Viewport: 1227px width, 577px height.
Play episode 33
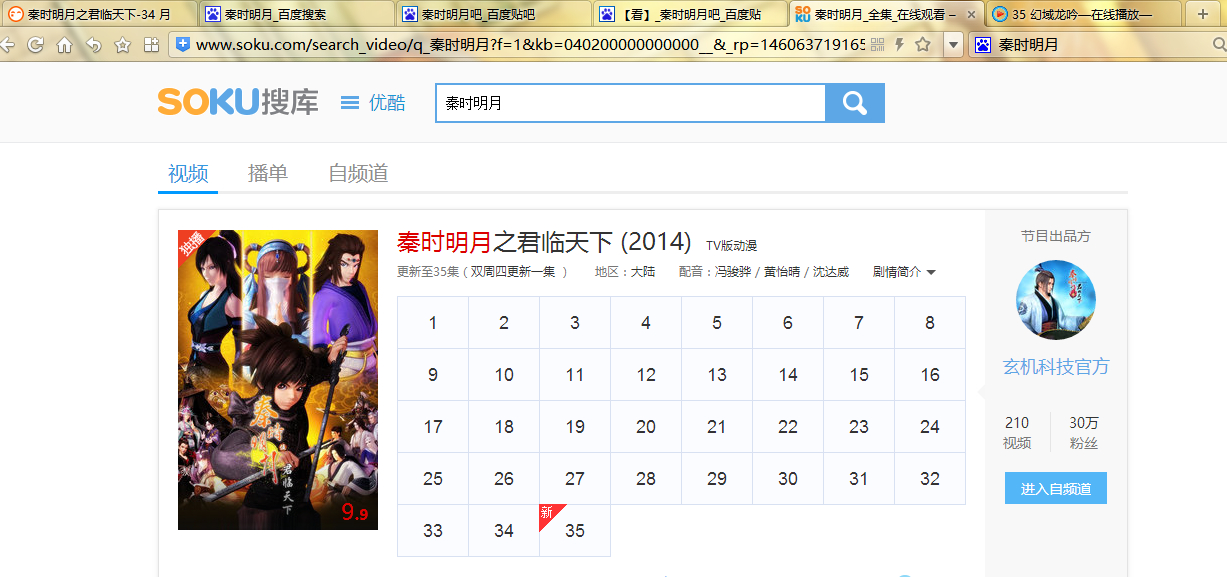(x=433, y=531)
